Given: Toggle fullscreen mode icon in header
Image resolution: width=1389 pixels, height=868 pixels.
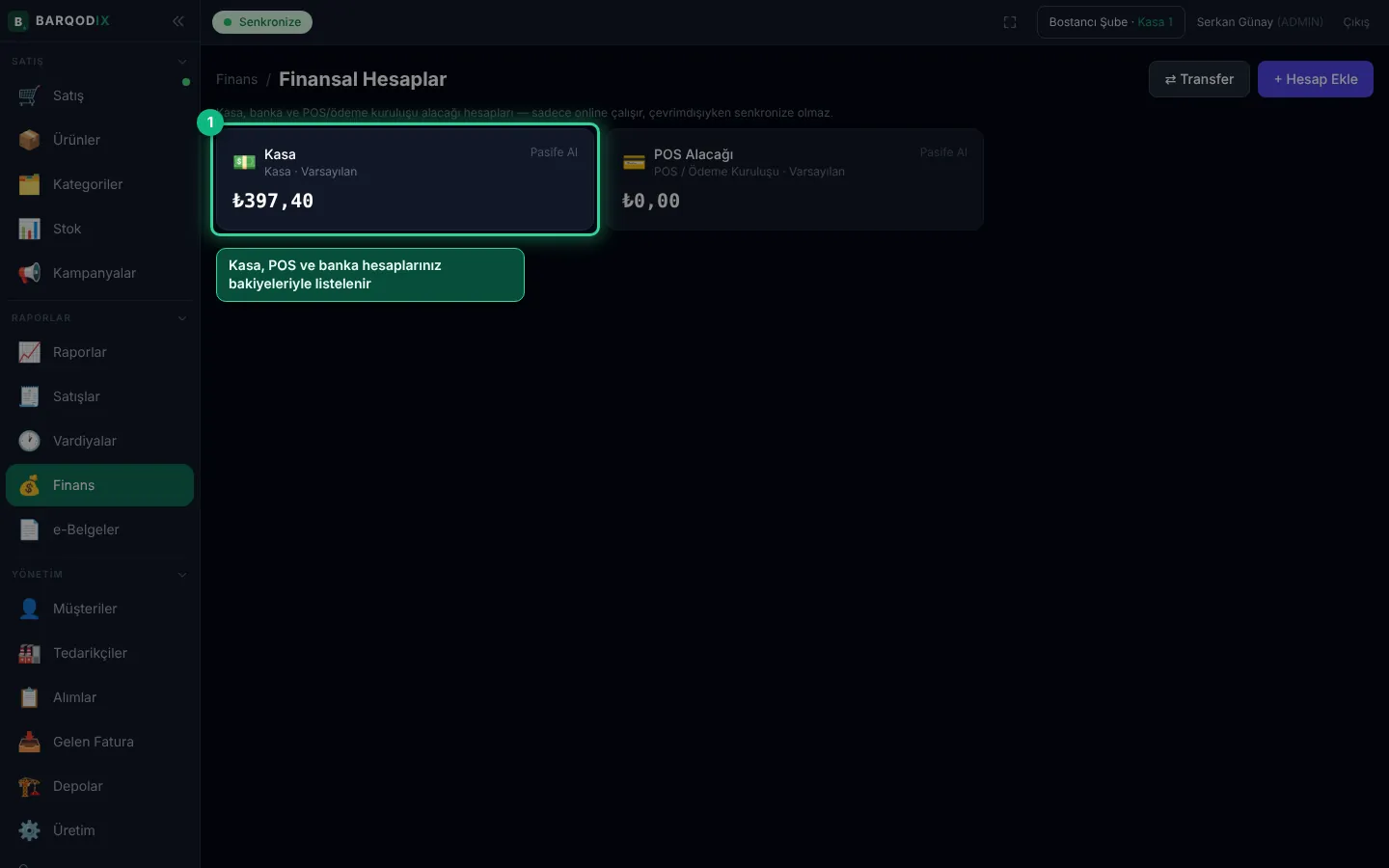Looking at the screenshot, I should click(x=1010, y=22).
